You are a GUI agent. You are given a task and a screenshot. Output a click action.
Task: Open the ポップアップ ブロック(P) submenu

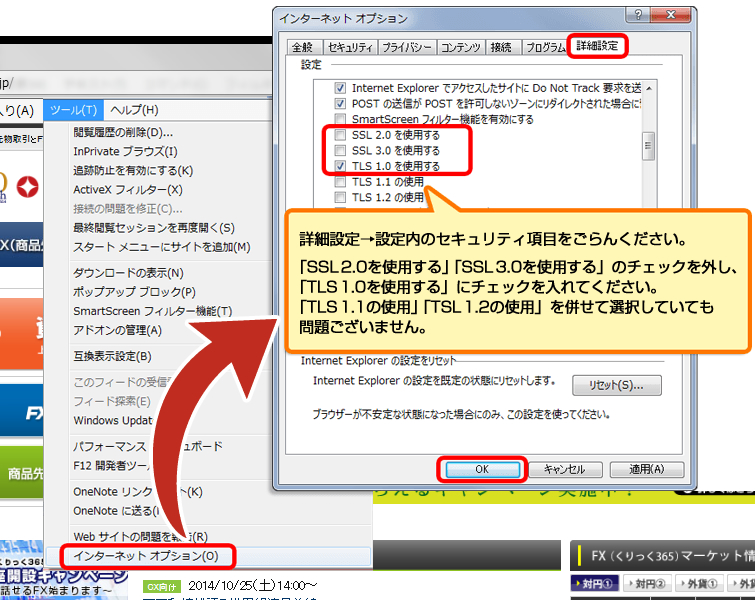[x=134, y=292]
